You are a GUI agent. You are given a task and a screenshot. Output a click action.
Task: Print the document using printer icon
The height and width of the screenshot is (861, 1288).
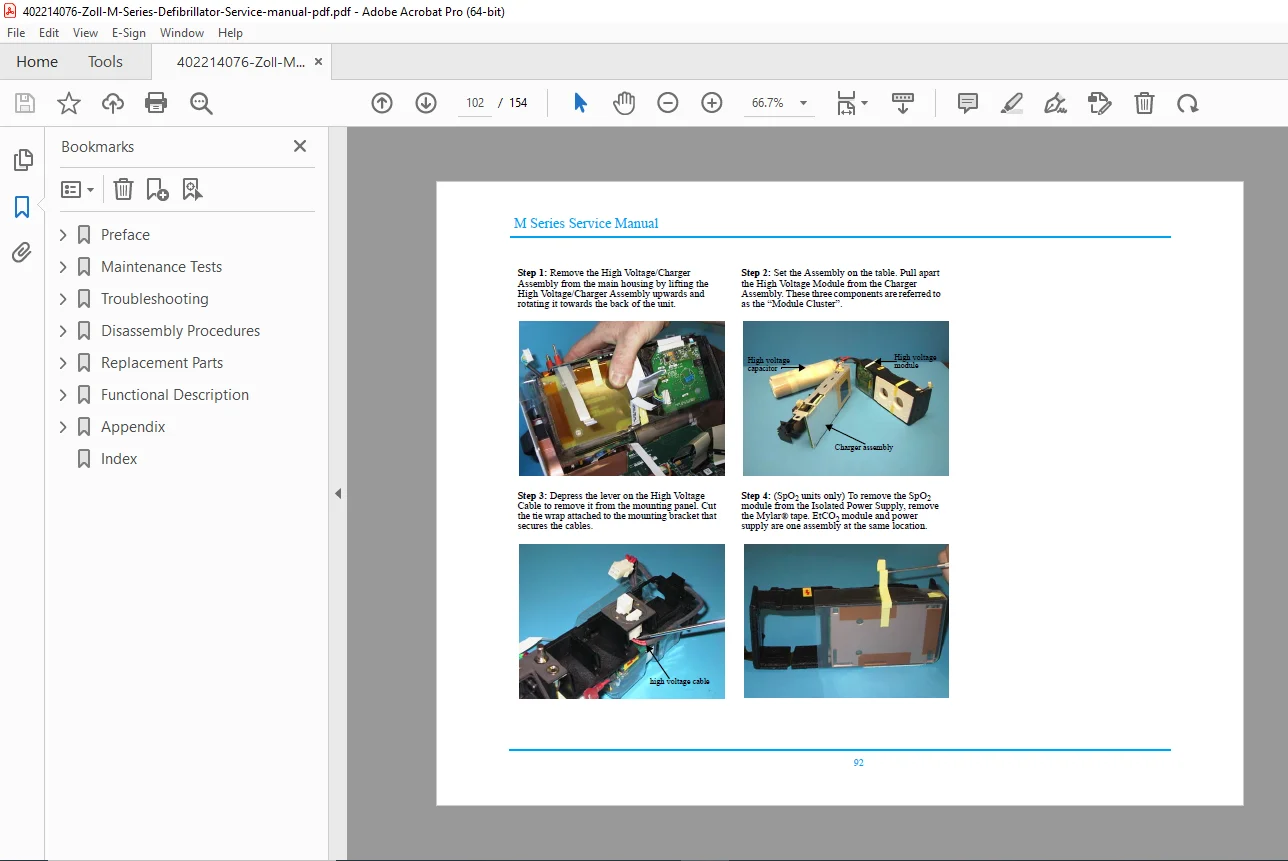[156, 103]
